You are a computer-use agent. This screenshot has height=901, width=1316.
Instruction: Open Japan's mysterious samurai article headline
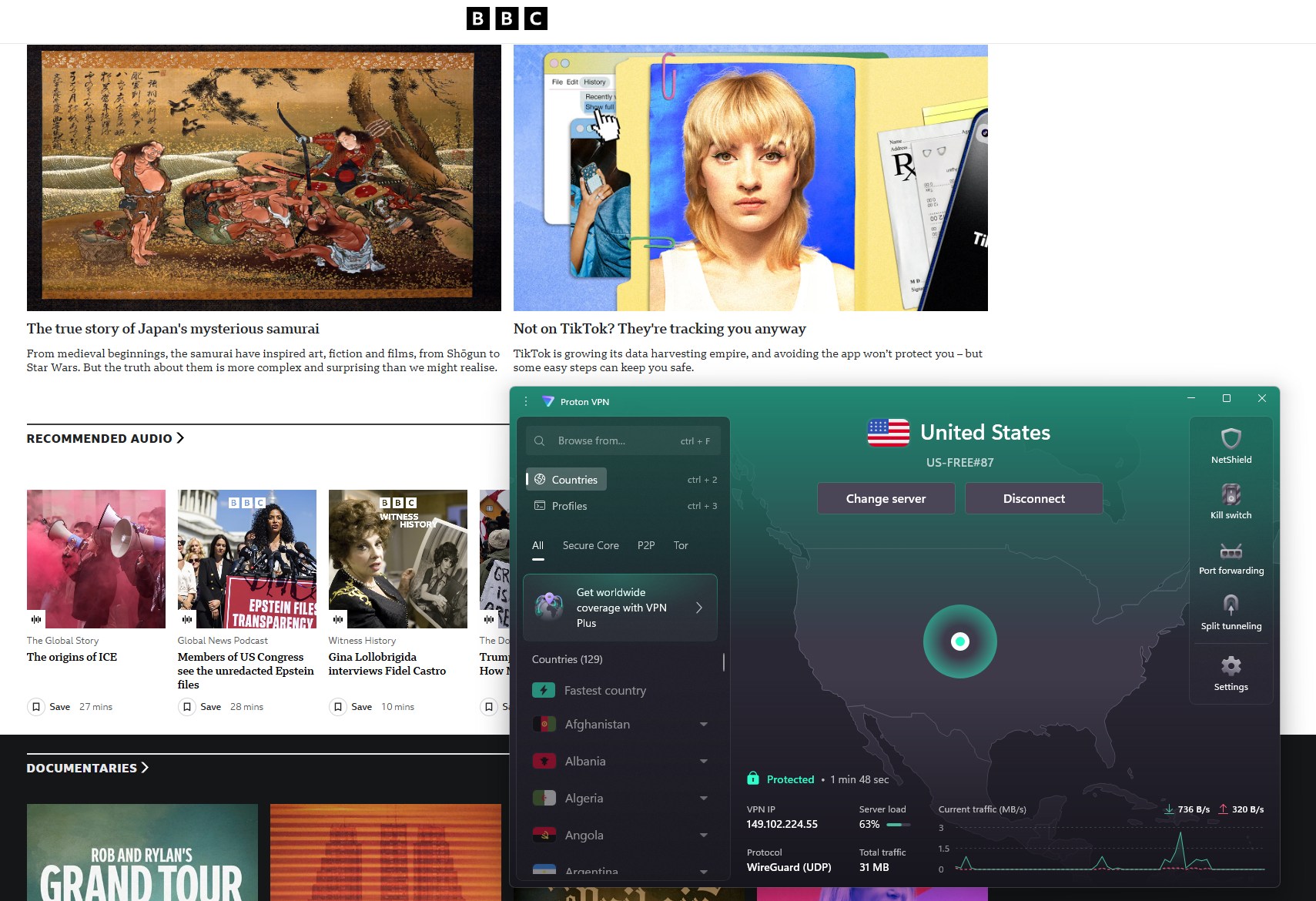click(x=172, y=329)
